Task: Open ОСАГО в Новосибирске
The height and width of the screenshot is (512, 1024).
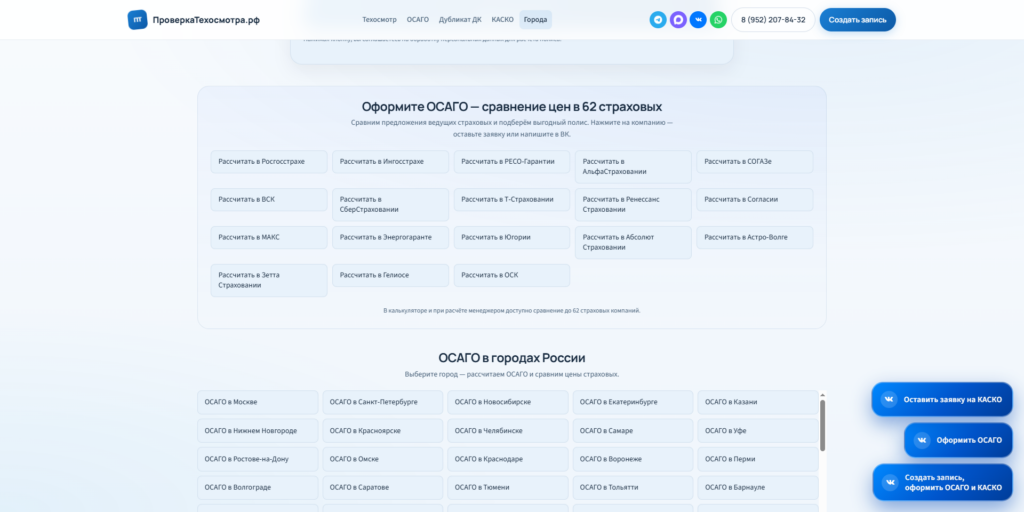Action: (x=508, y=402)
